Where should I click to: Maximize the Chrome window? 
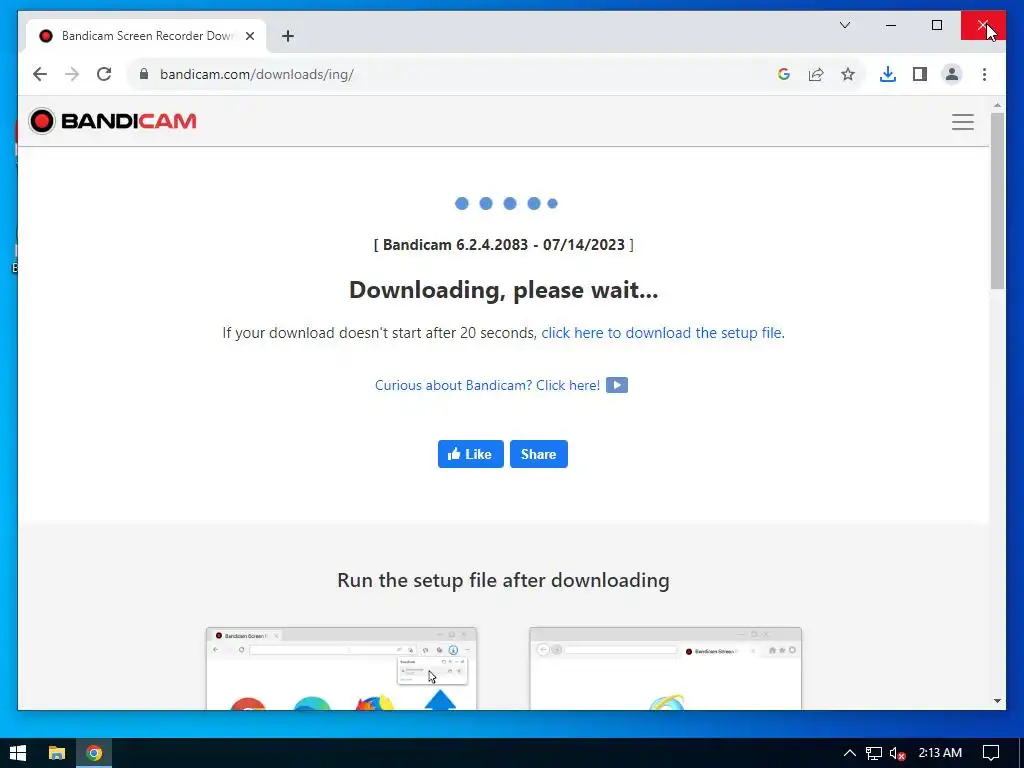point(936,25)
